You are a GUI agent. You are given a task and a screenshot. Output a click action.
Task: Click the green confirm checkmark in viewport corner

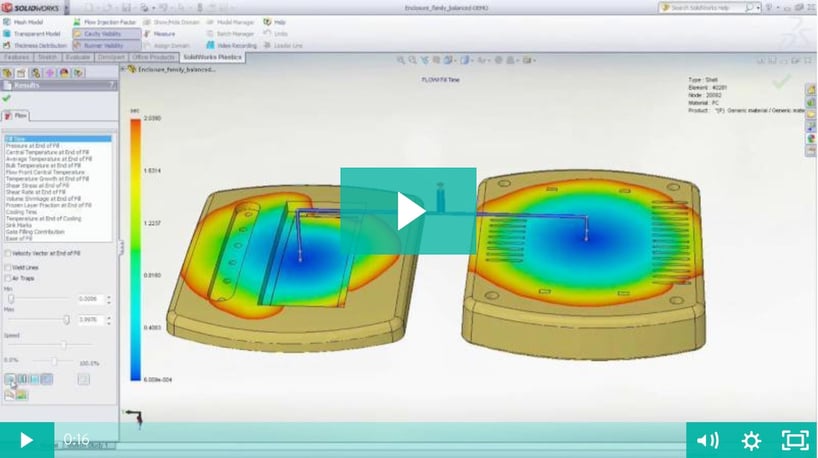pos(781,81)
